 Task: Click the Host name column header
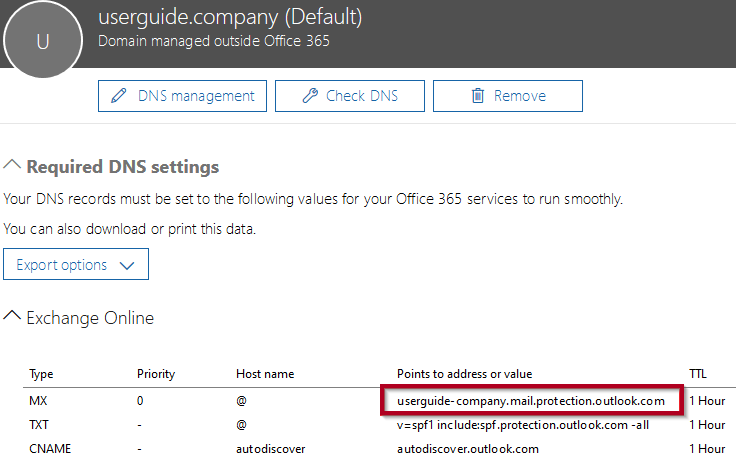tap(265, 374)
